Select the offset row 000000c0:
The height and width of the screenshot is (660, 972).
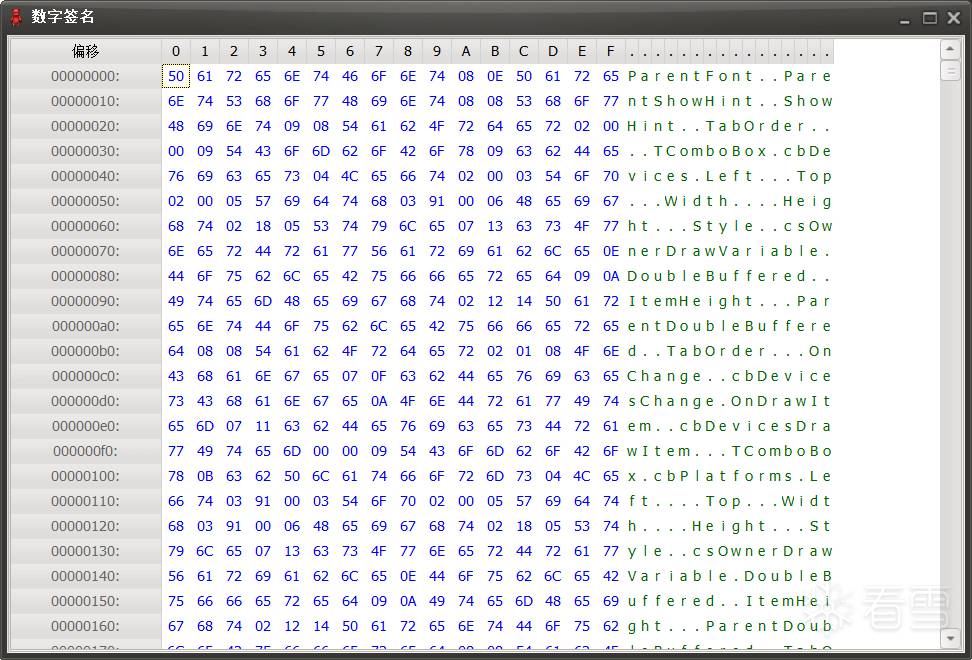pos(86,376)
